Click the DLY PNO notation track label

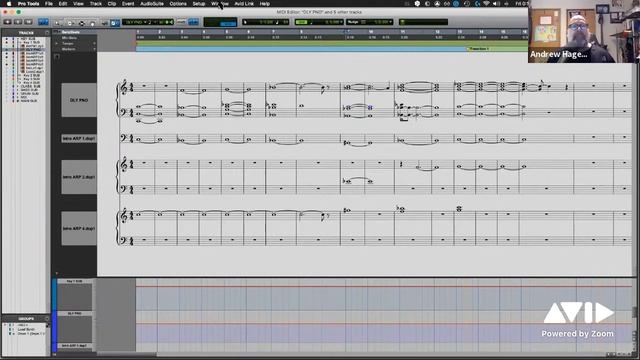point(79,100)
